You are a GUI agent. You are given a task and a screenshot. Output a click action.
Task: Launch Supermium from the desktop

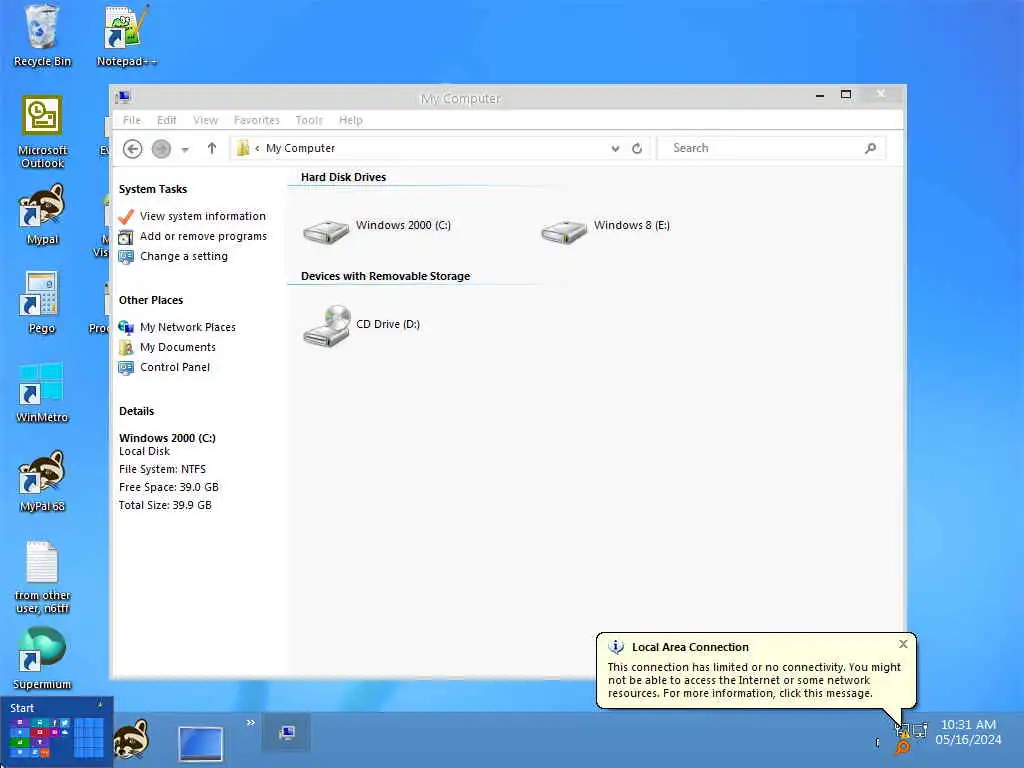42,658
